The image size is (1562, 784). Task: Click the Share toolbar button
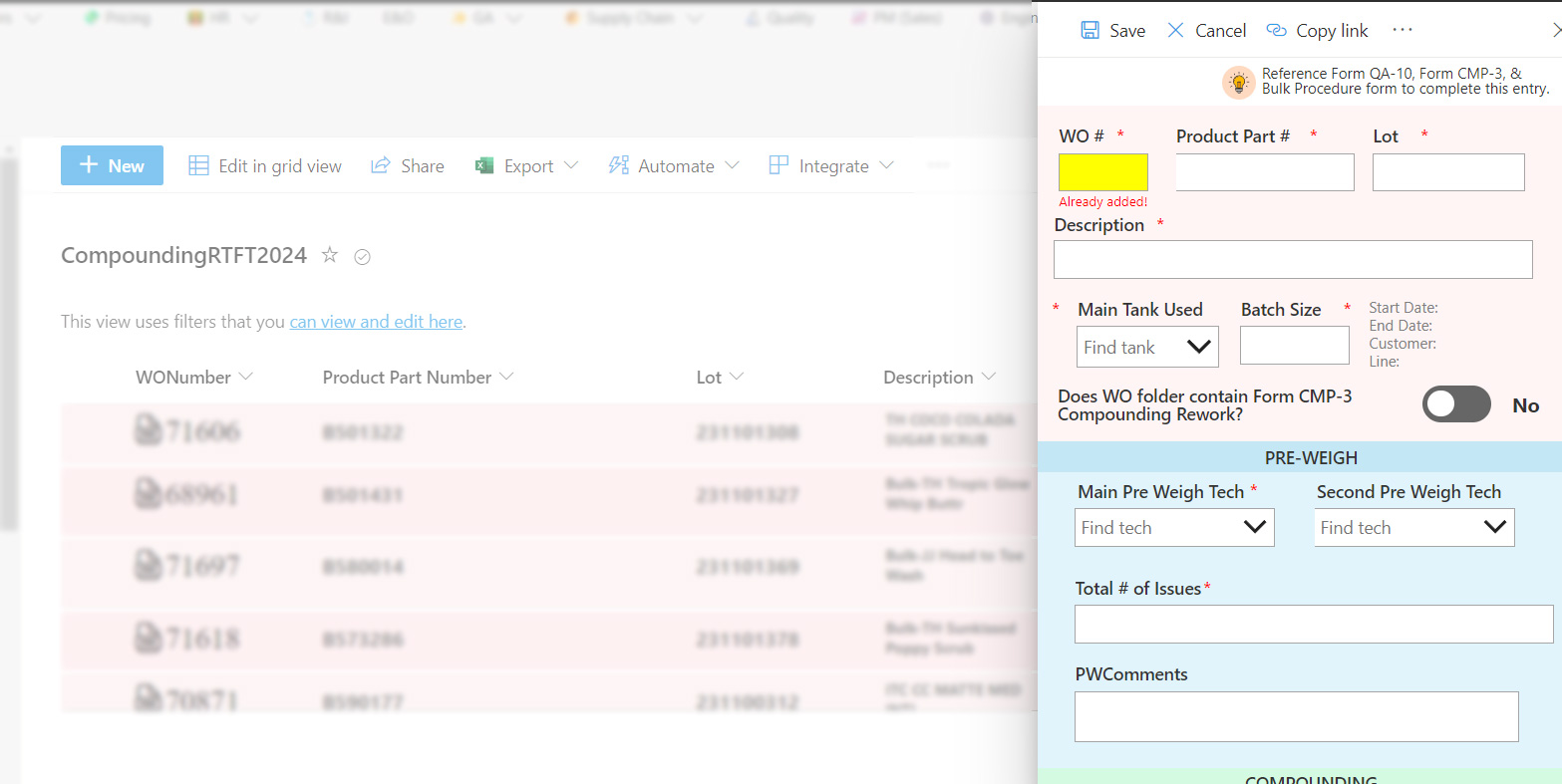tap(408, 165)
